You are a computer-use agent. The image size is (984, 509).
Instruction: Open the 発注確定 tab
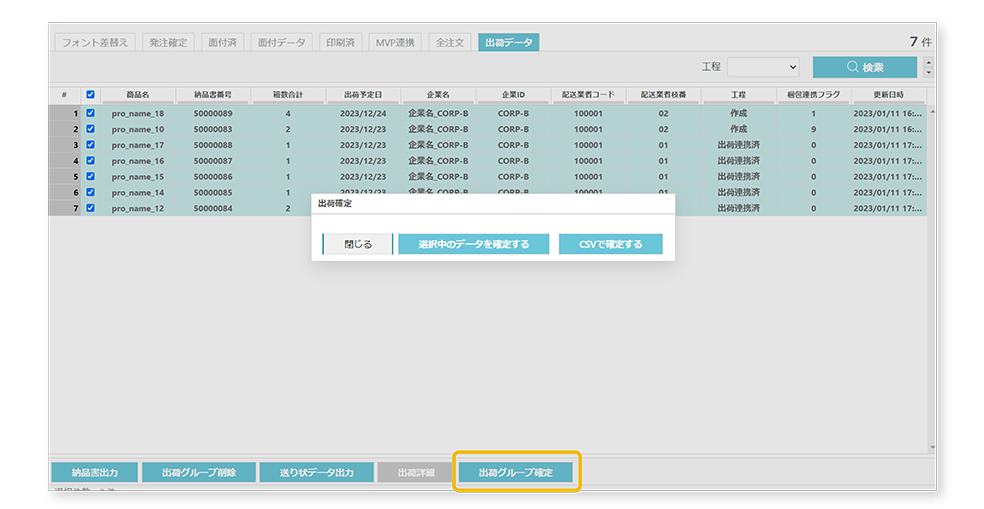click(167, 43)
